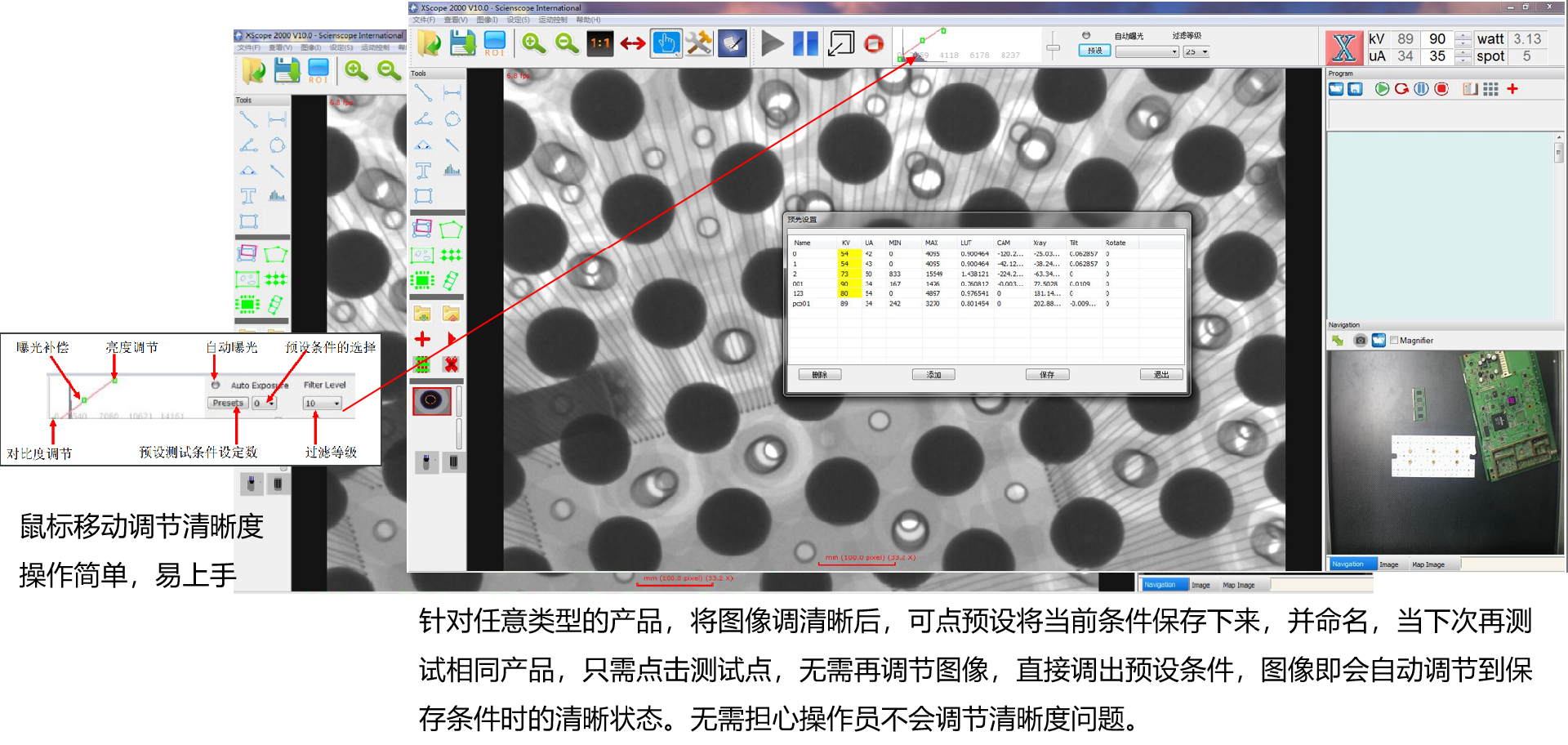Zoom out with the green magnifier minus
The image size is (1568, 745).
point(566,43)
